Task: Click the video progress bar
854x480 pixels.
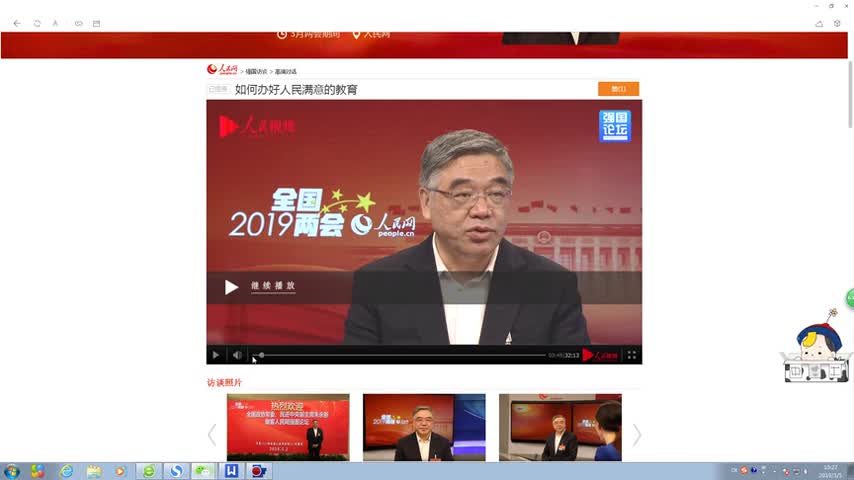Action: coord(400,355)
